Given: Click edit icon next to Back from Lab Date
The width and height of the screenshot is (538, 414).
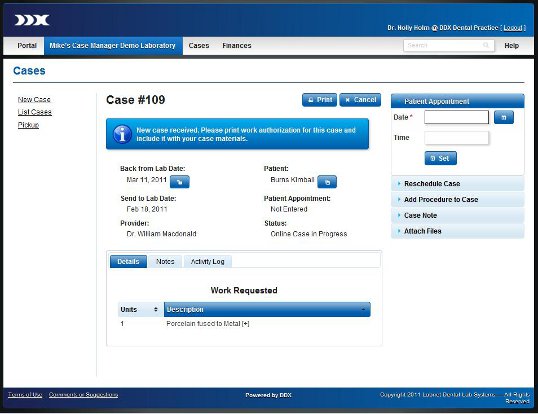Looking at the screenshot, I should point(180,182).
